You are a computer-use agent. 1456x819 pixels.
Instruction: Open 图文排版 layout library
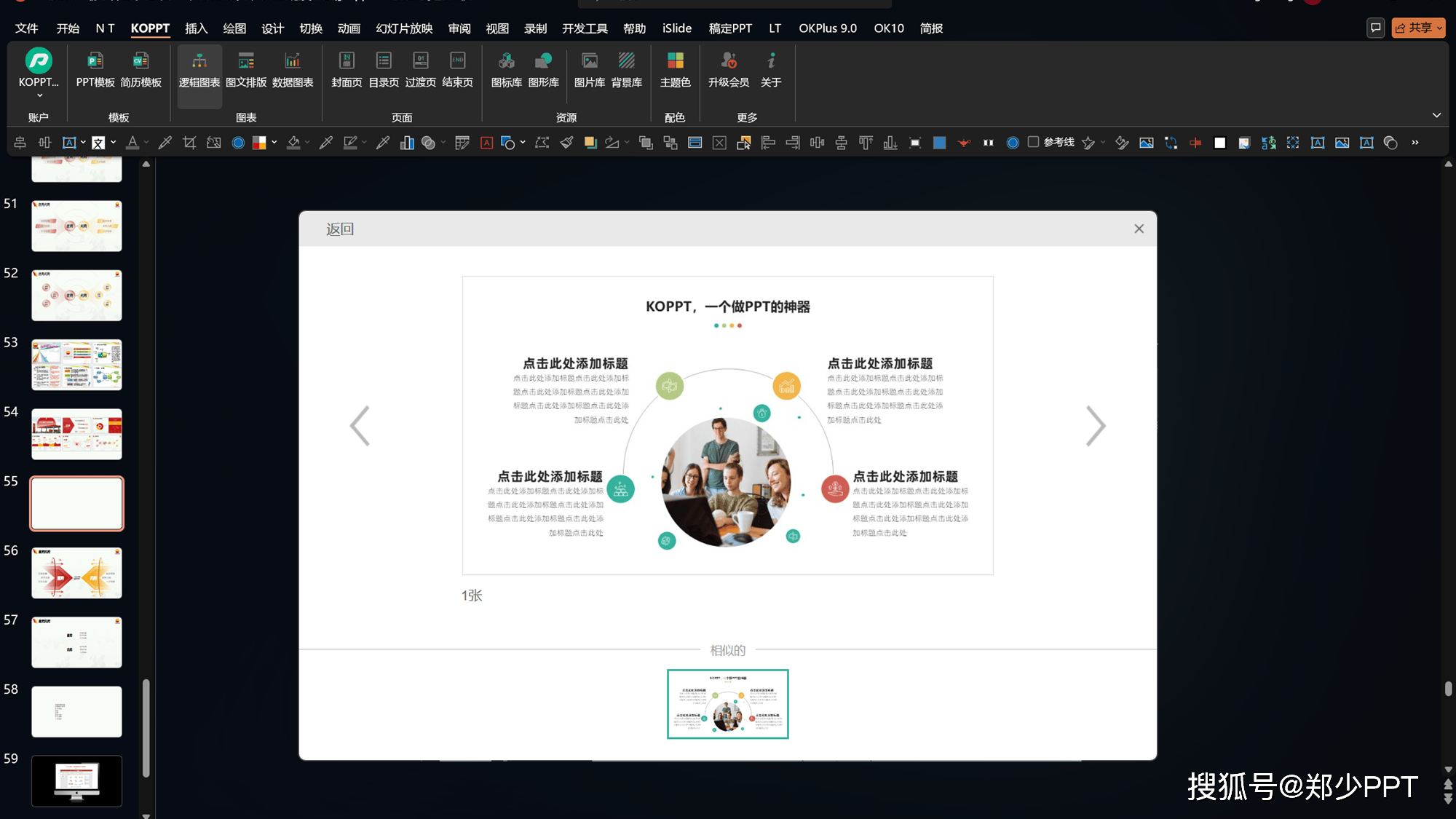pyautogui.click(x=246, y=70)
